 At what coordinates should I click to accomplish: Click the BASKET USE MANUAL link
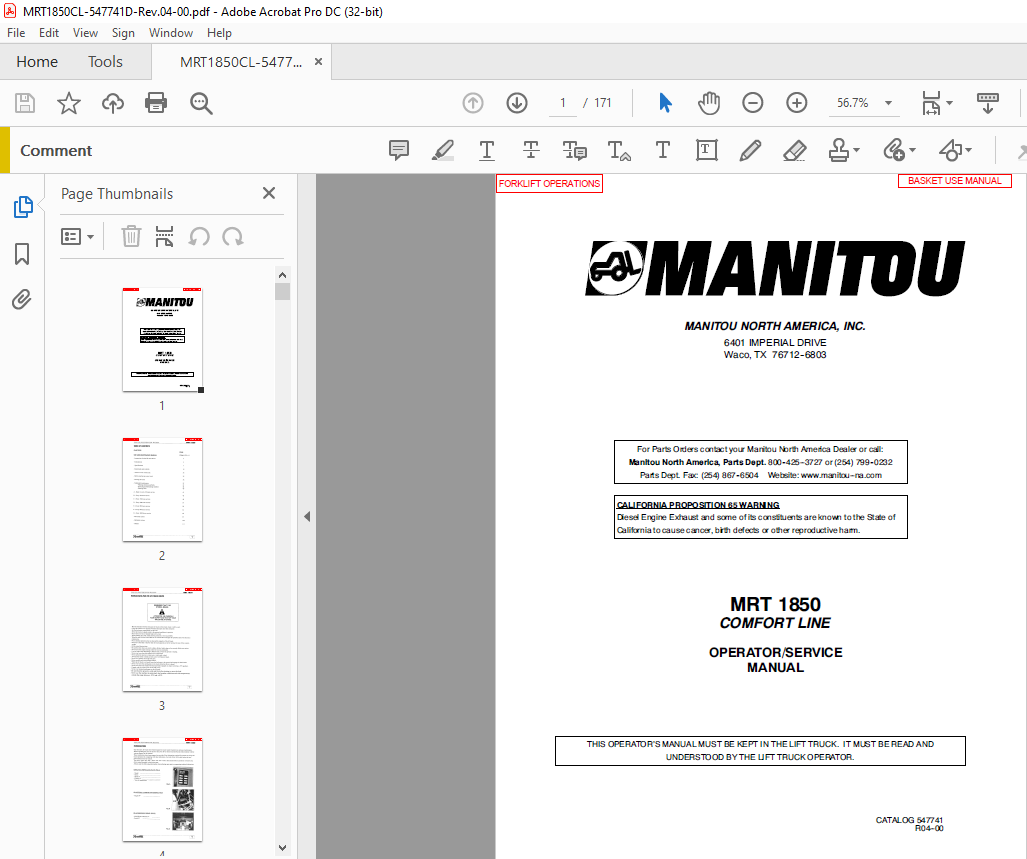point(955,181)
